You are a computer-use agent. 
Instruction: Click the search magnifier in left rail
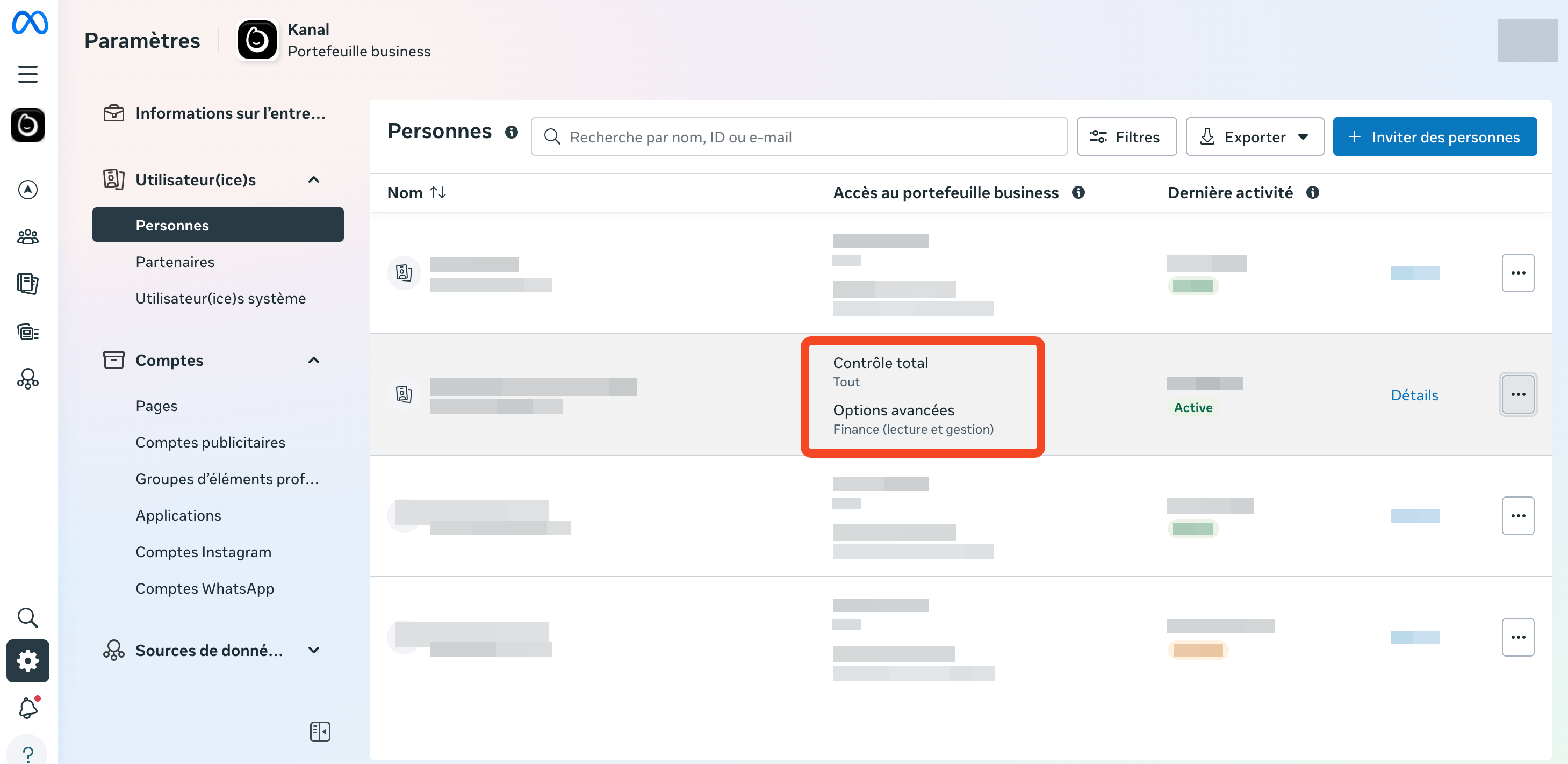click(28, 618)
